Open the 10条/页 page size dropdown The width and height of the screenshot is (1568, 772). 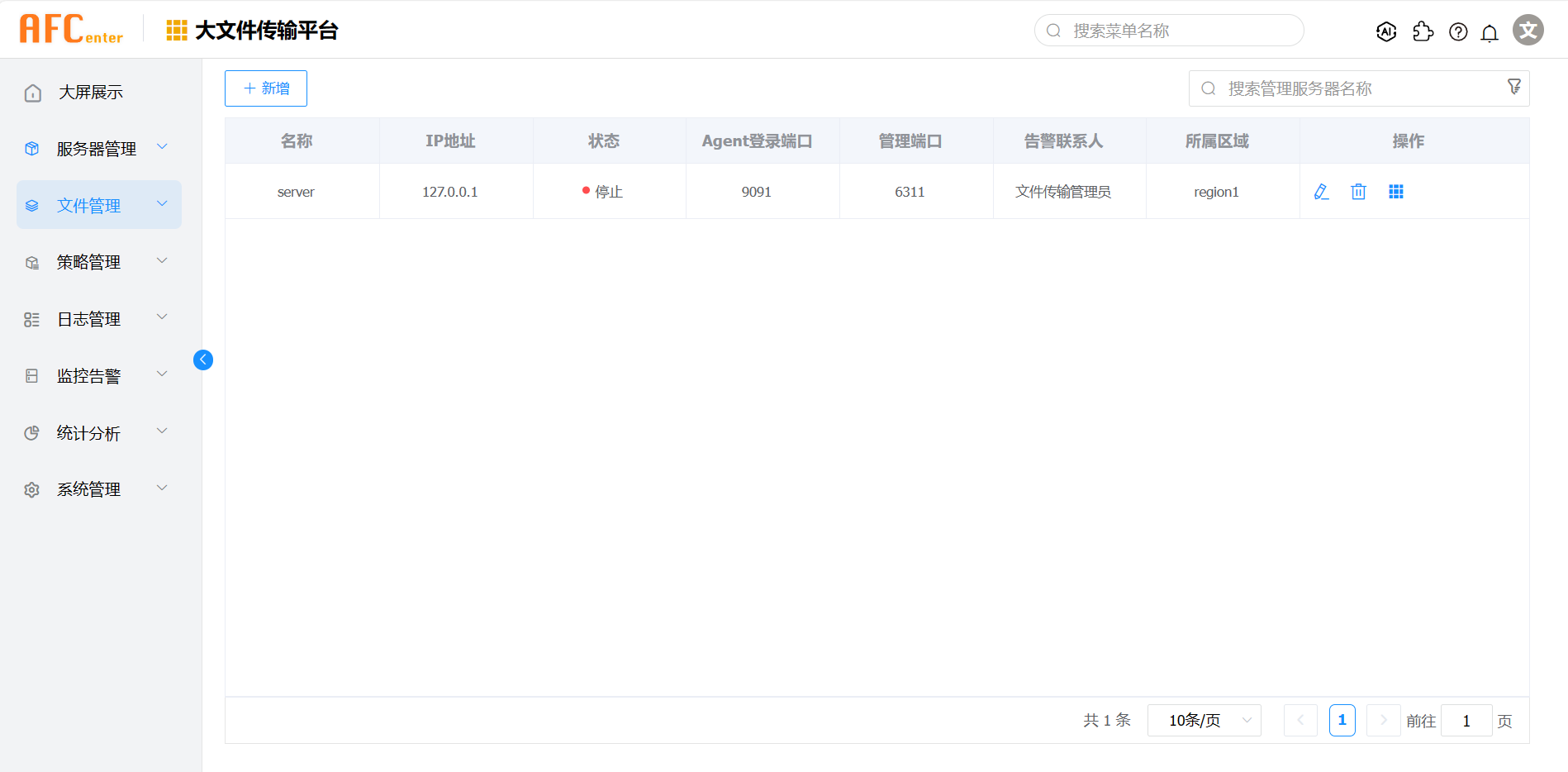coord(1204,721)
